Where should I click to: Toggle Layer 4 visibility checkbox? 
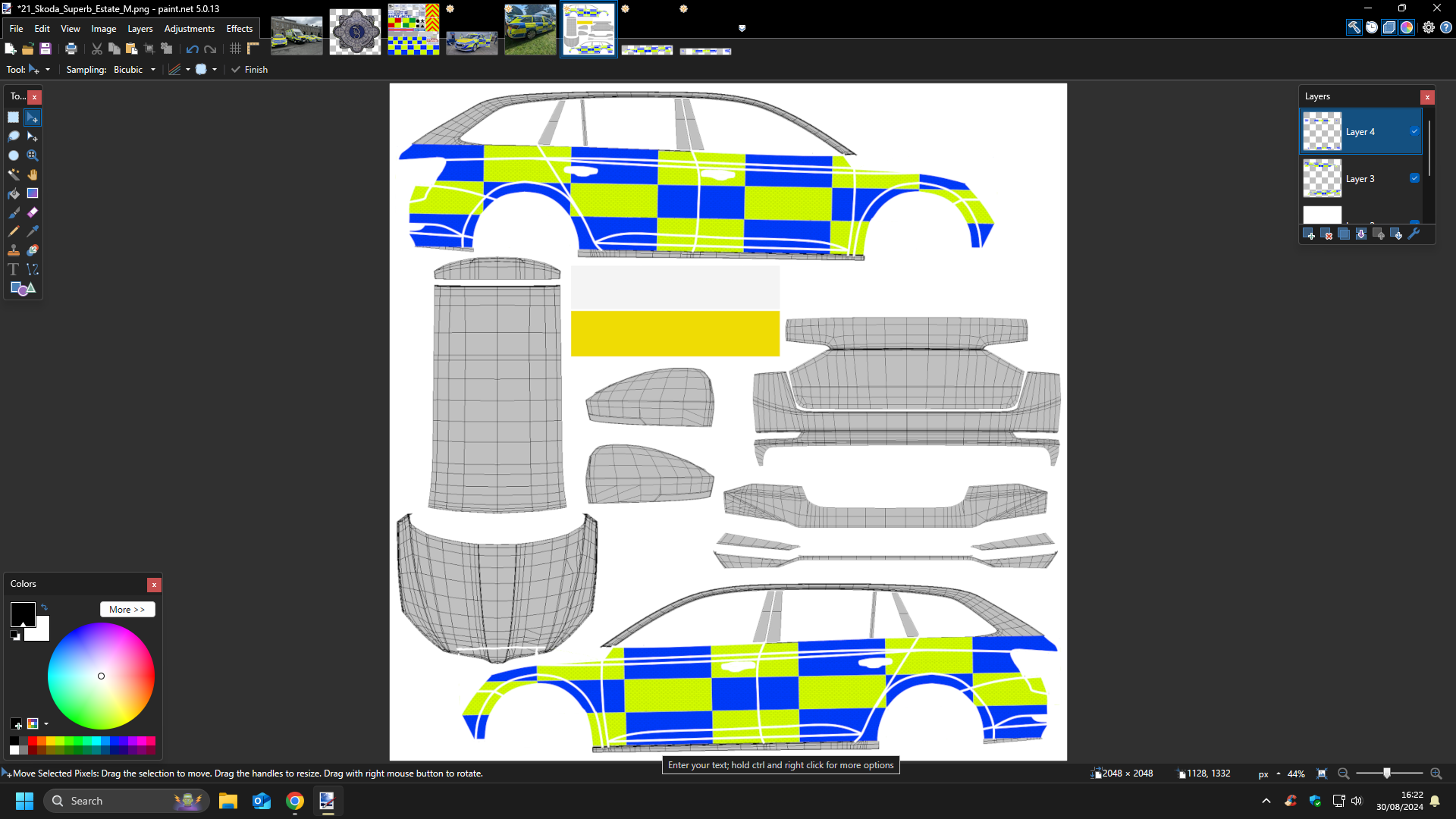point(1414,131)
